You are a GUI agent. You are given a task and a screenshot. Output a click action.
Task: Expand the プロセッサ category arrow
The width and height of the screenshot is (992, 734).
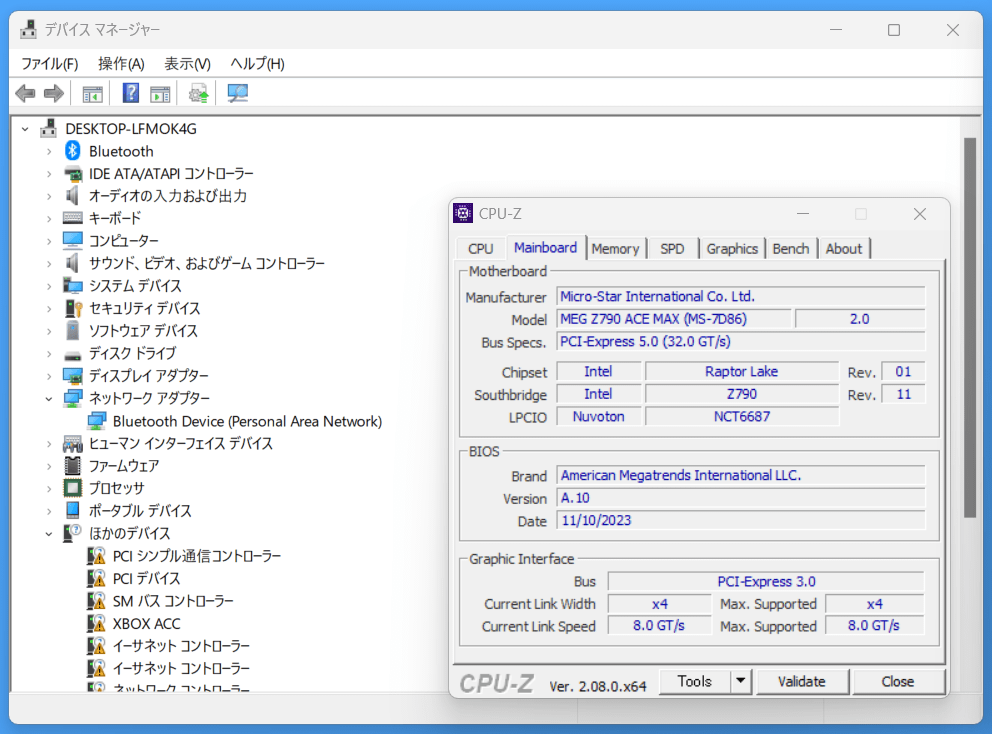coord(49,488)
